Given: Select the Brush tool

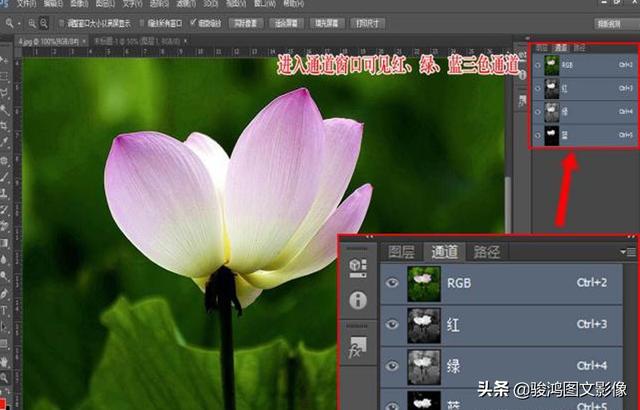Looking at the screenshot, I should (4, 176).
